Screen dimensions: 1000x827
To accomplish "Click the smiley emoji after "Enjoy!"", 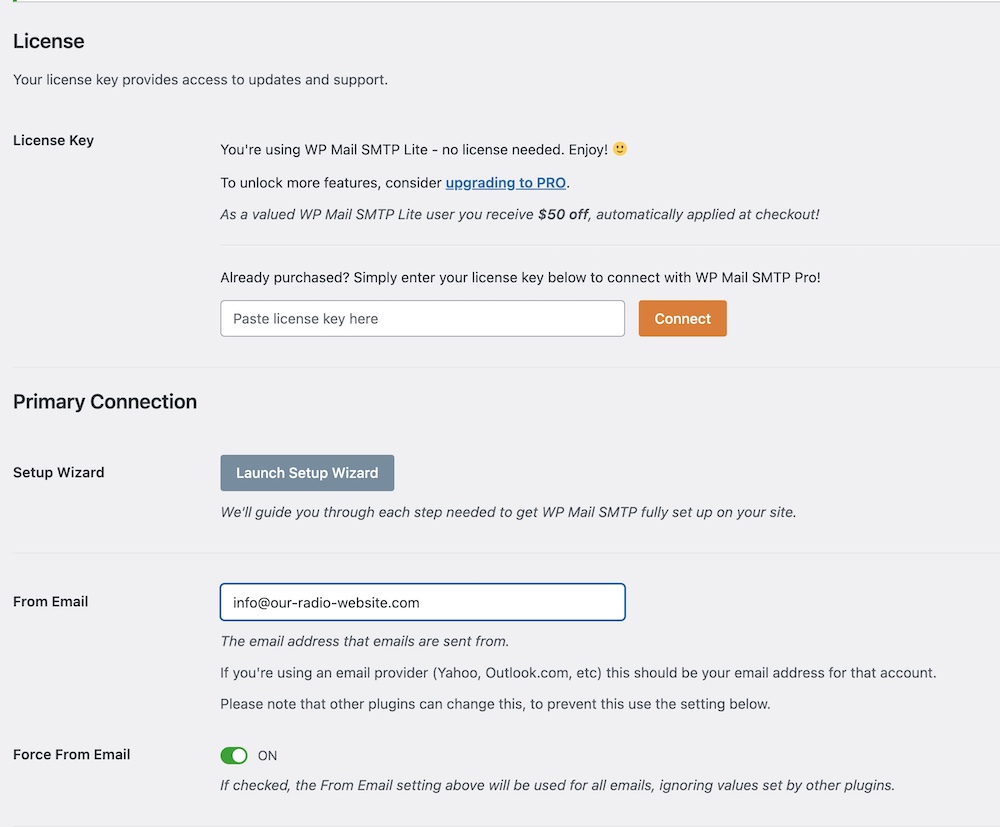I will click(x=620, y=149).
